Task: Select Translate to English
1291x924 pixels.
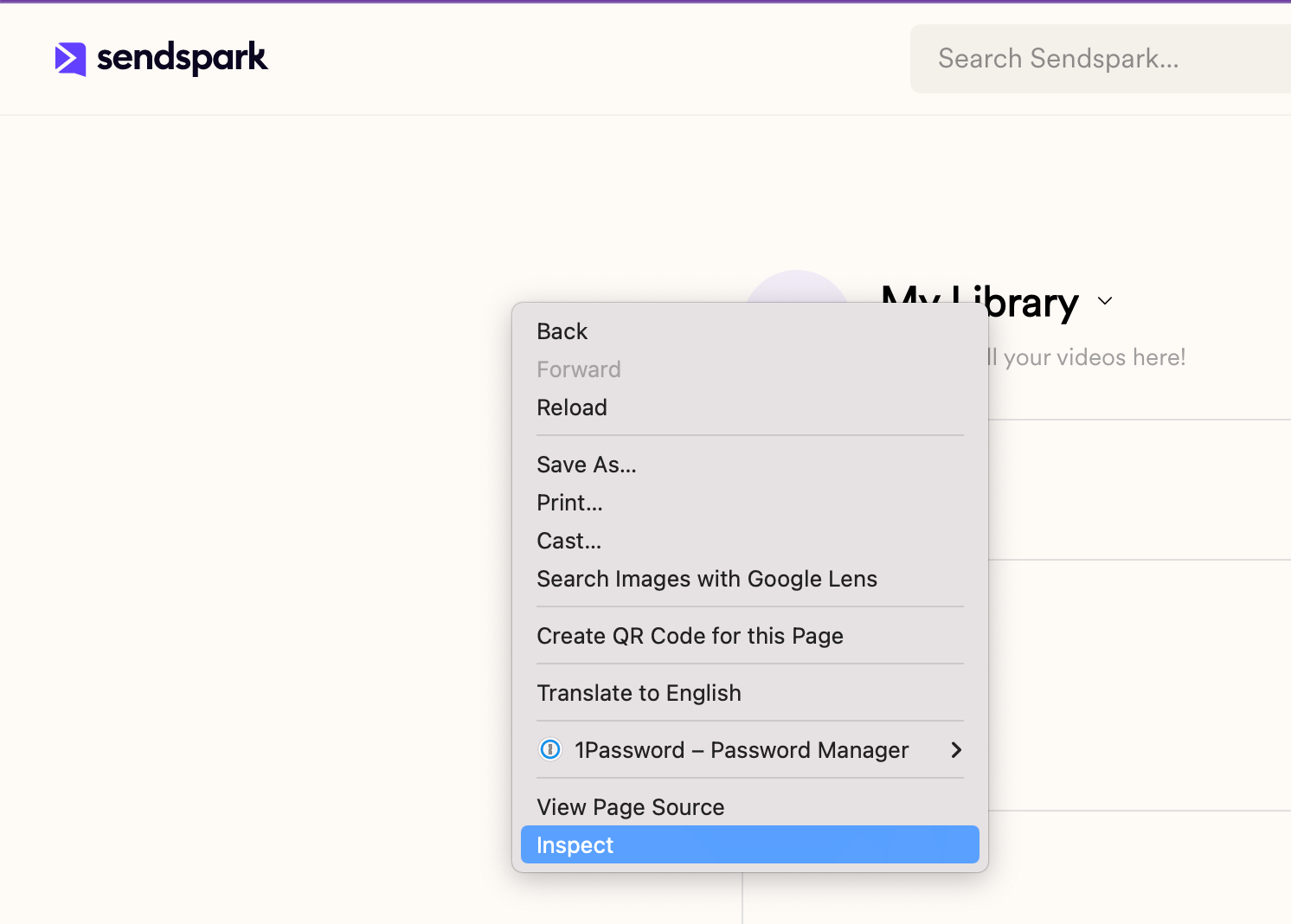Action: [x=750, y=693]
